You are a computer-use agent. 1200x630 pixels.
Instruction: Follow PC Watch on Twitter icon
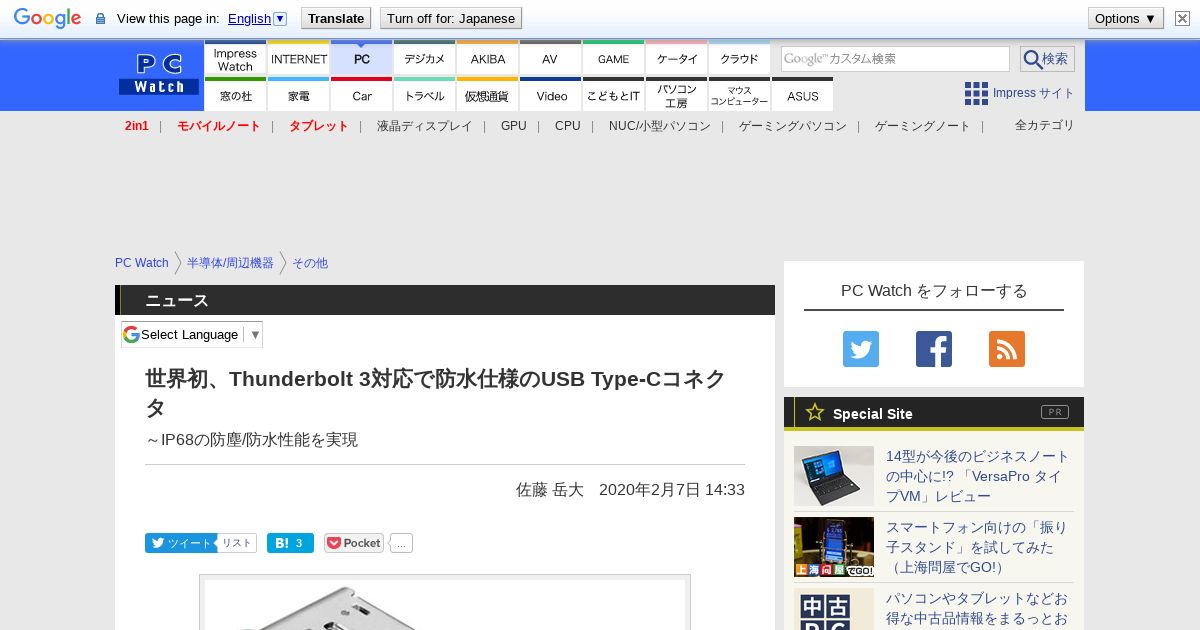[x=861, y=349]
